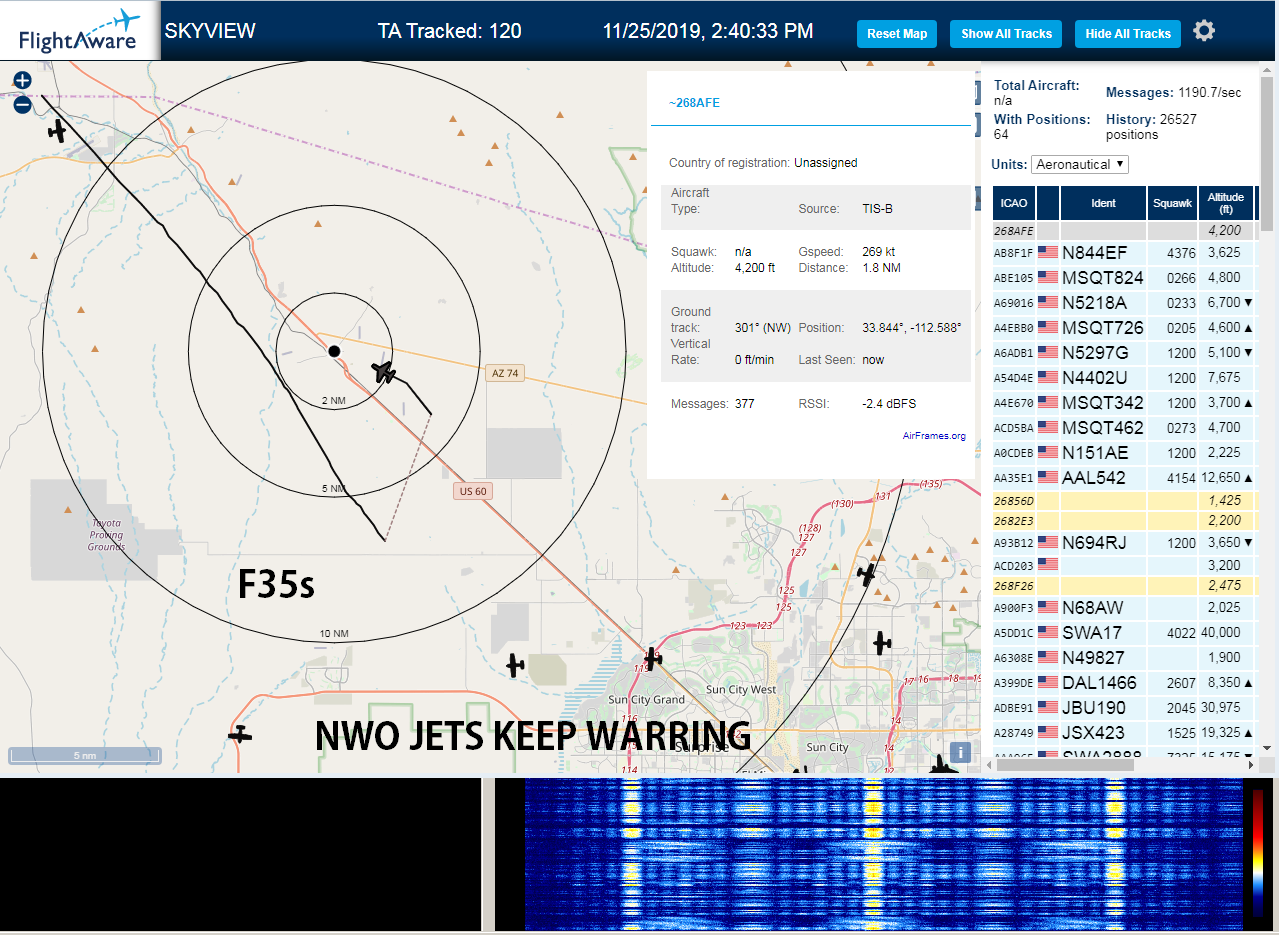Click the TA Tracked: 120 header text

(449, 31)
